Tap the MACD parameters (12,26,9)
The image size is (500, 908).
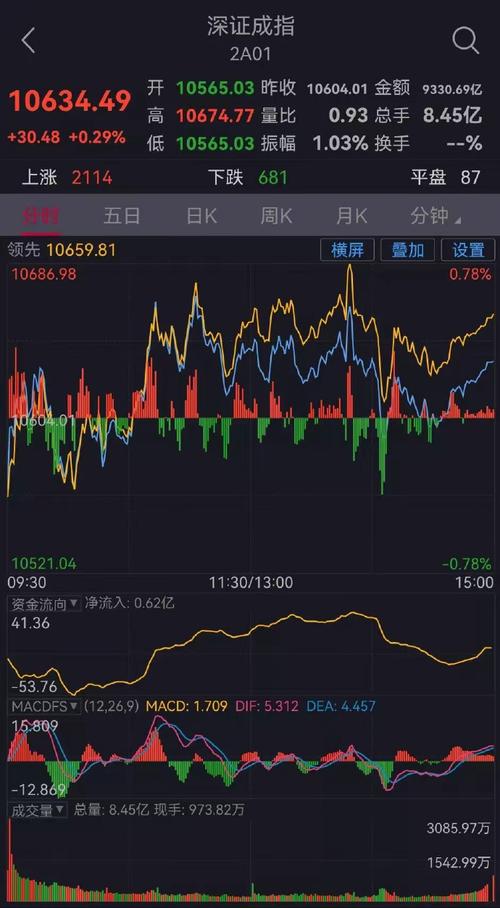coord(112,706)
